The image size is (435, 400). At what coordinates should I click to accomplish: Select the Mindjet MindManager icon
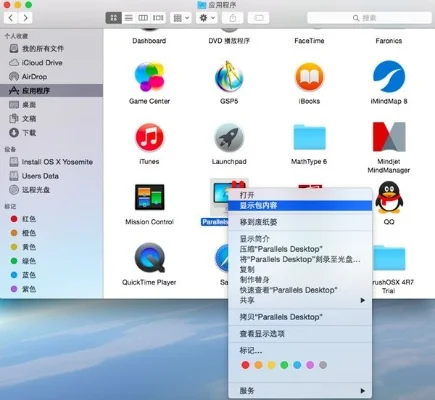pyautogui.click(x=389, y=137)
